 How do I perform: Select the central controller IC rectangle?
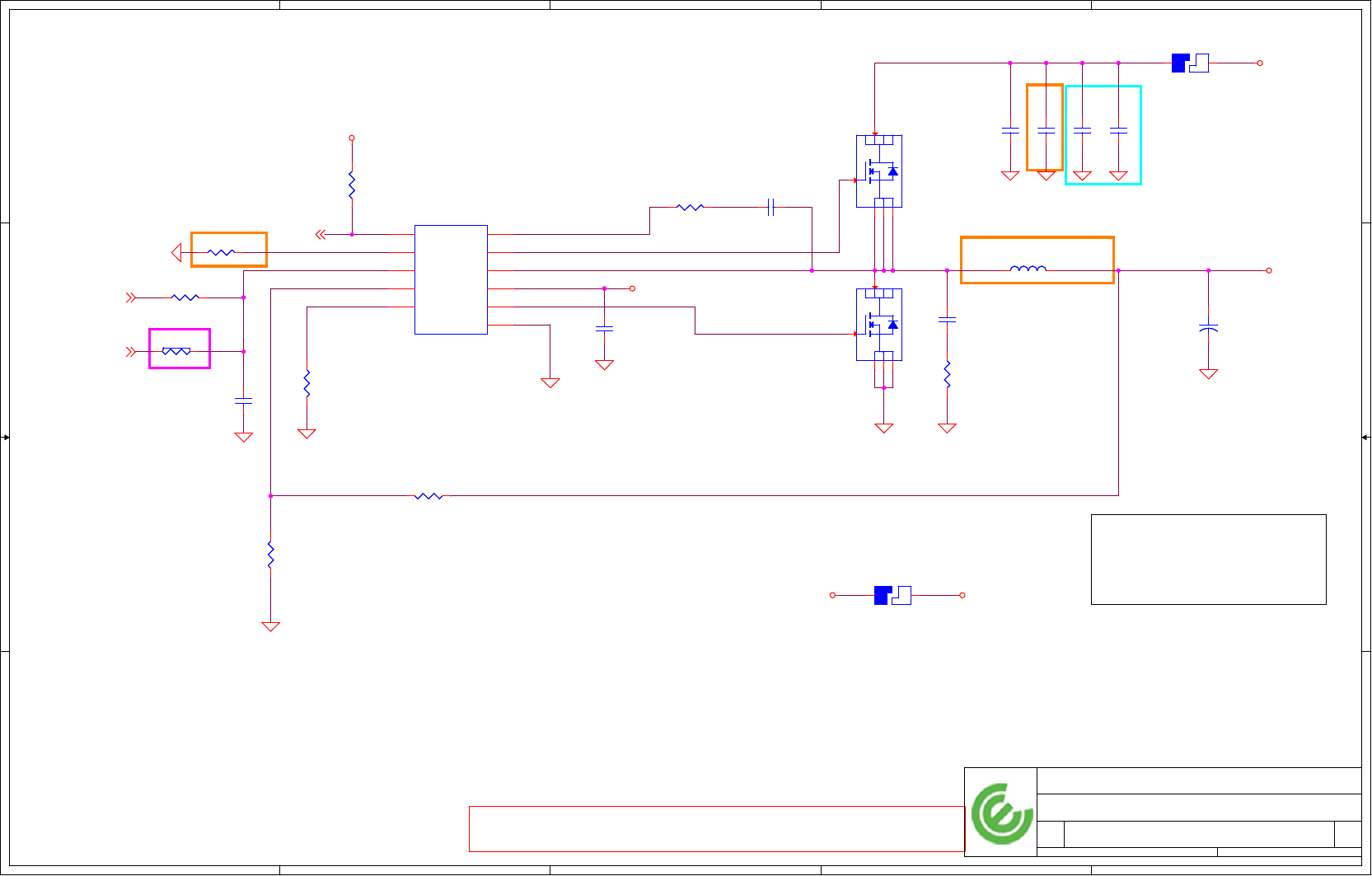[x=451, y=279]
